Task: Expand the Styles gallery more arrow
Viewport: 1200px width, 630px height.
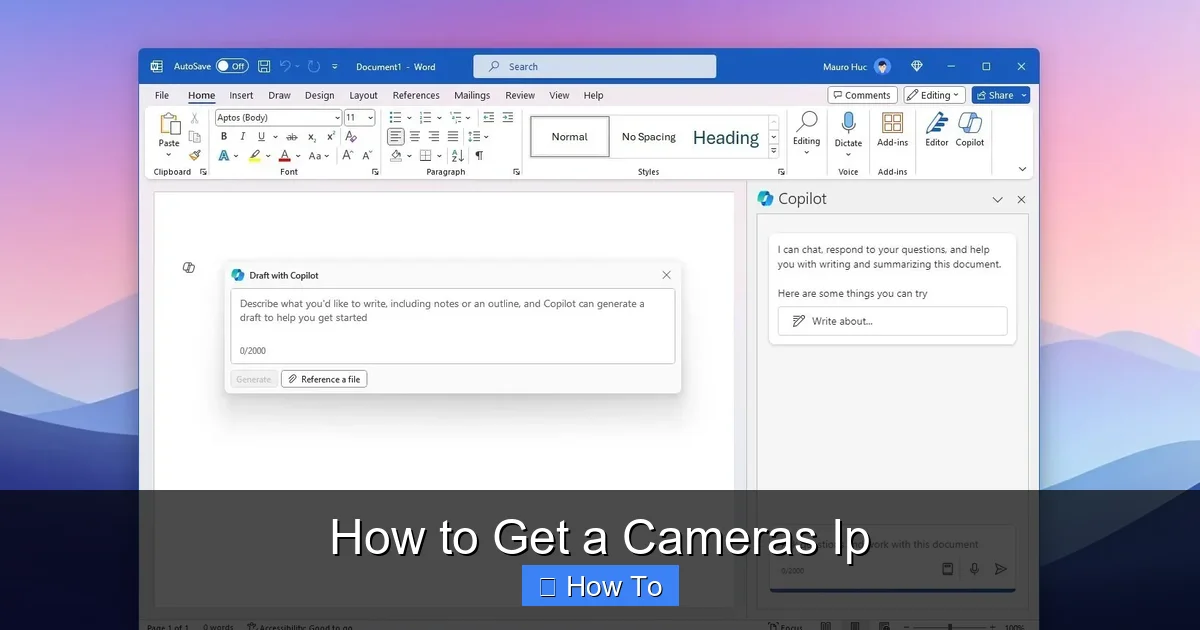Action: (x=773, y=151)
